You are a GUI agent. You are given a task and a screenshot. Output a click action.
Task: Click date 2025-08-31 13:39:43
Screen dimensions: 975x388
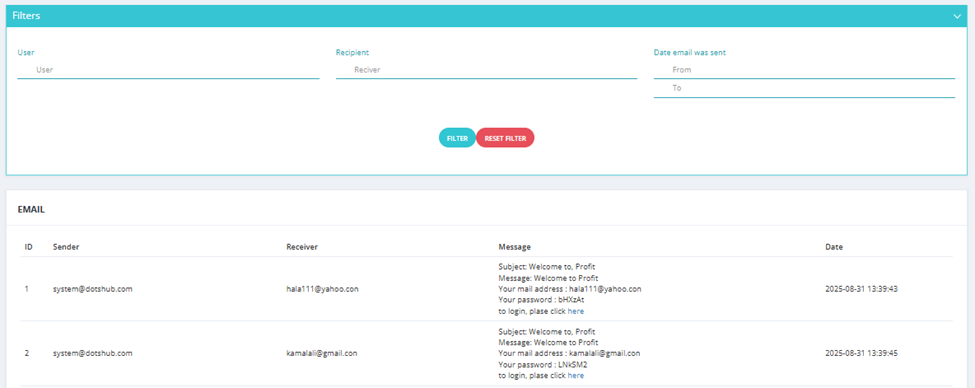[862, 289]
